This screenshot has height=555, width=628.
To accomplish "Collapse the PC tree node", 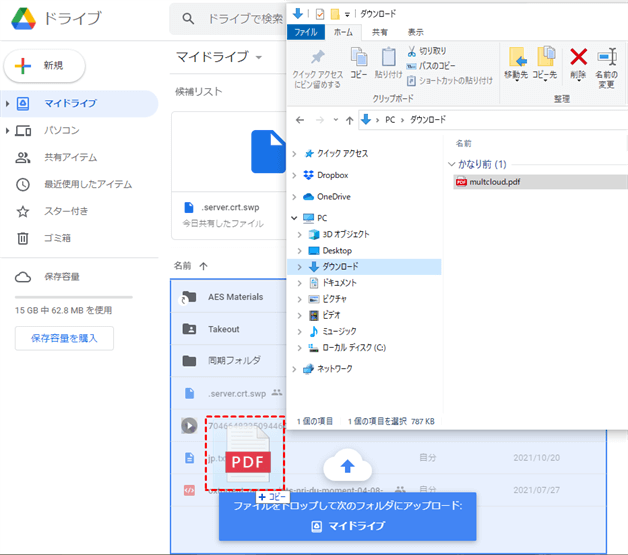I will pyautogui.click(x=294, y=218).
